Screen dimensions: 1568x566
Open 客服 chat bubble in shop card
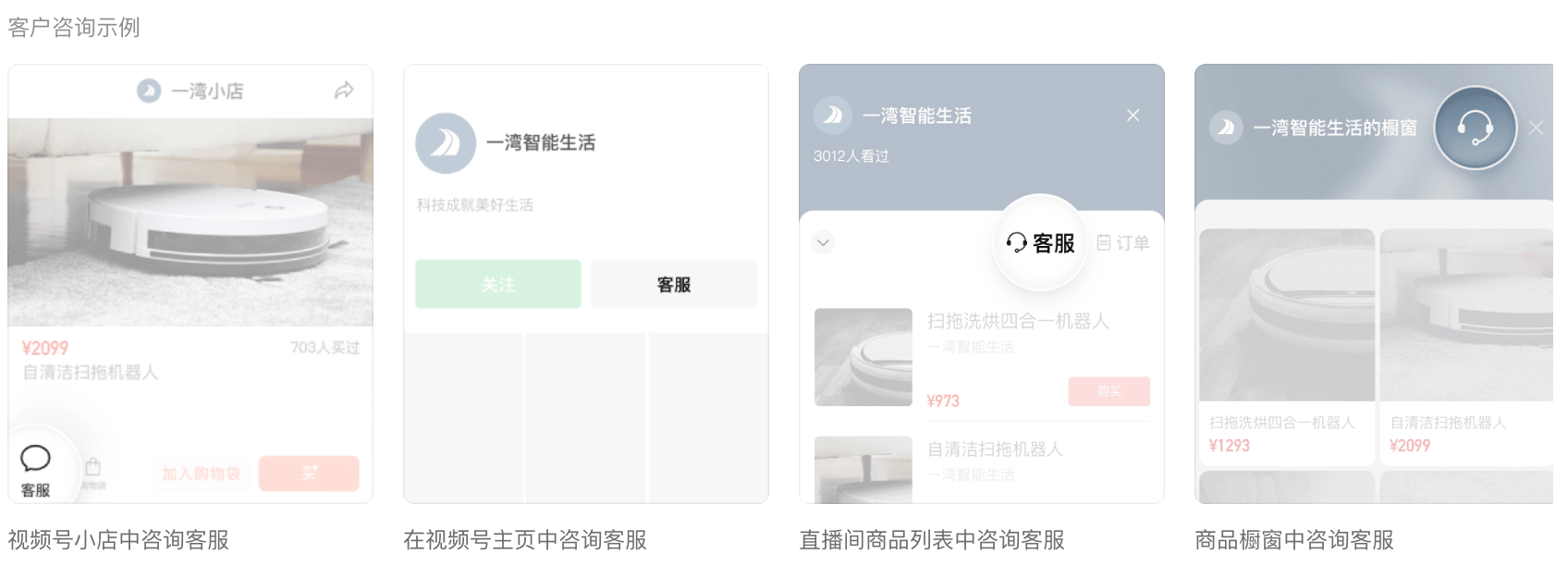tap(35, 459)
